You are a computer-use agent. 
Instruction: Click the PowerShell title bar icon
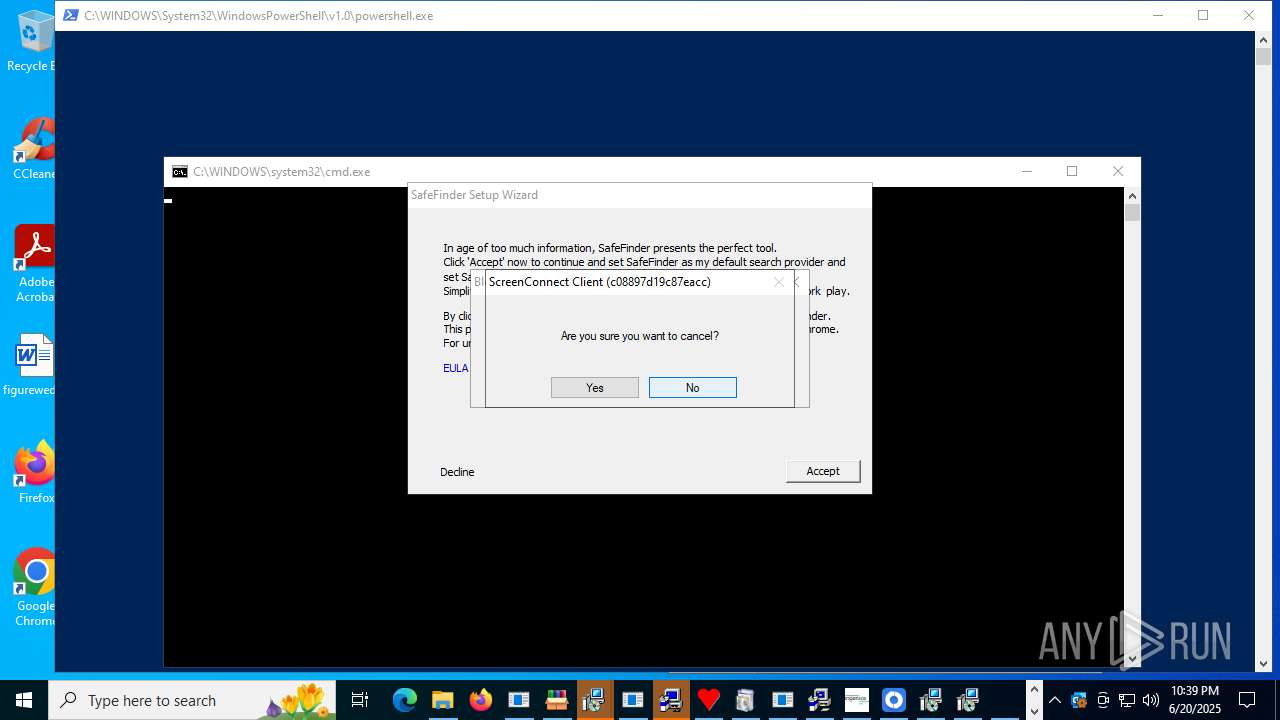[71, 16]
